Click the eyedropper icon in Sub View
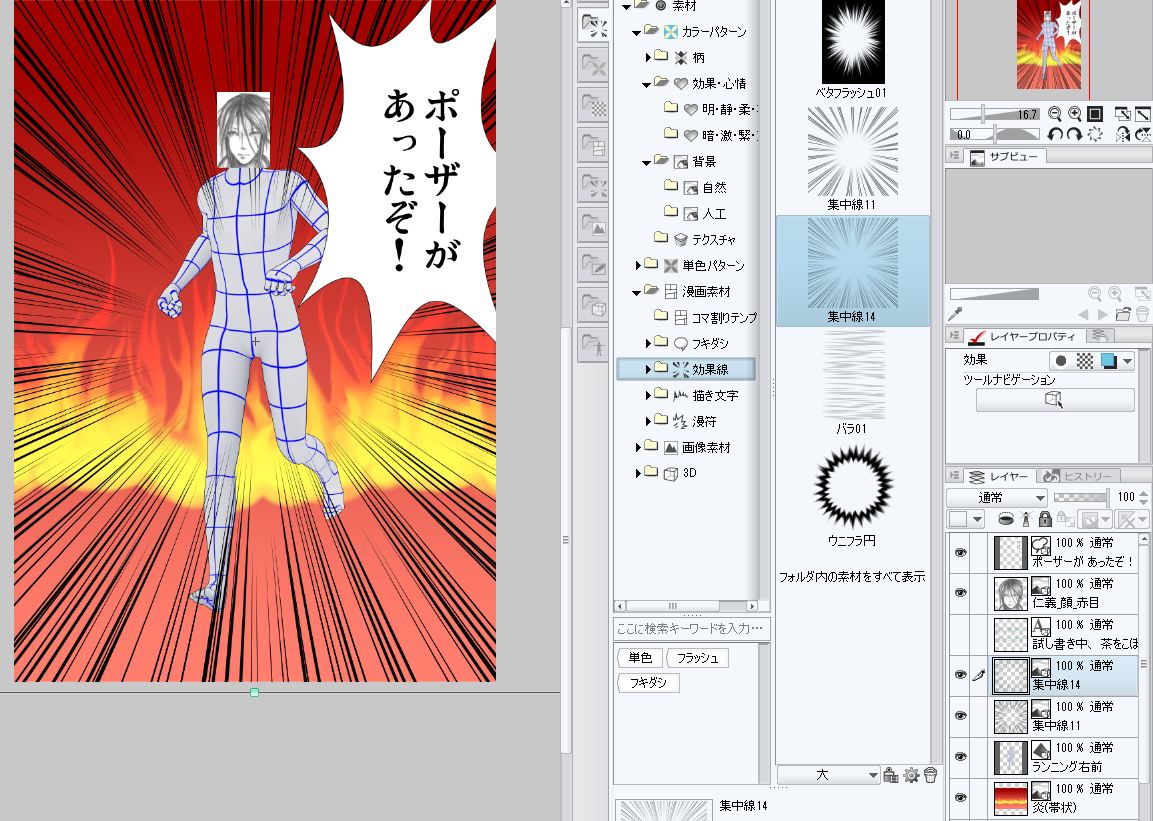 coord(955,314)
